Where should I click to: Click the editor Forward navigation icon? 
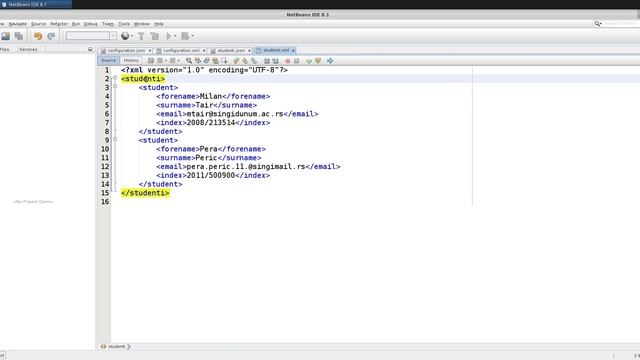[173, 61]
